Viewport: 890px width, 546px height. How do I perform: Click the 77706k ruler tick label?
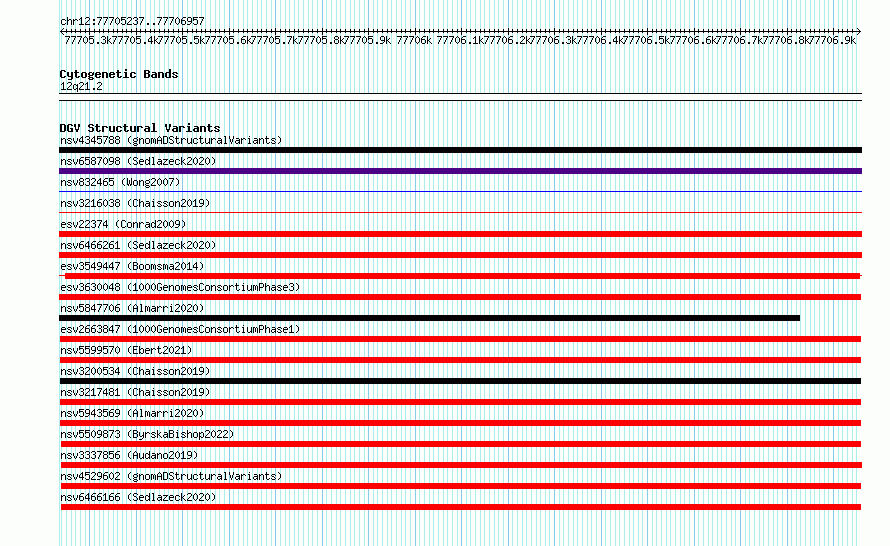[414, 40]
